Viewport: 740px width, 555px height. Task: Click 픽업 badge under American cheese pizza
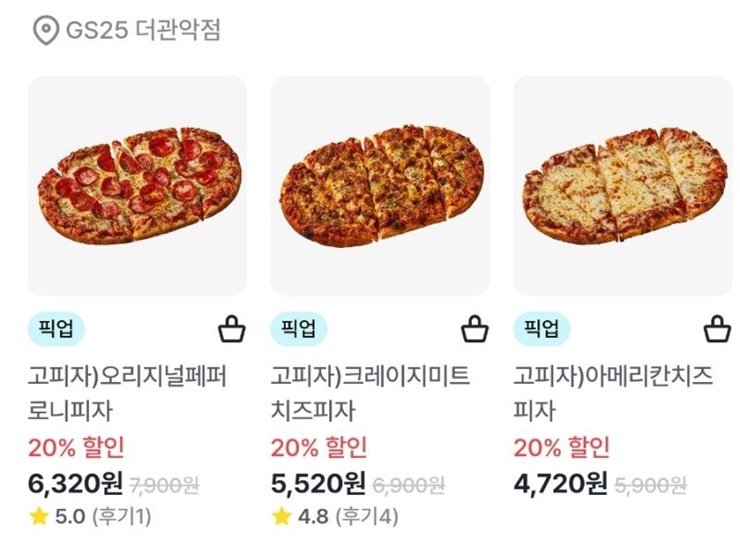542,328
